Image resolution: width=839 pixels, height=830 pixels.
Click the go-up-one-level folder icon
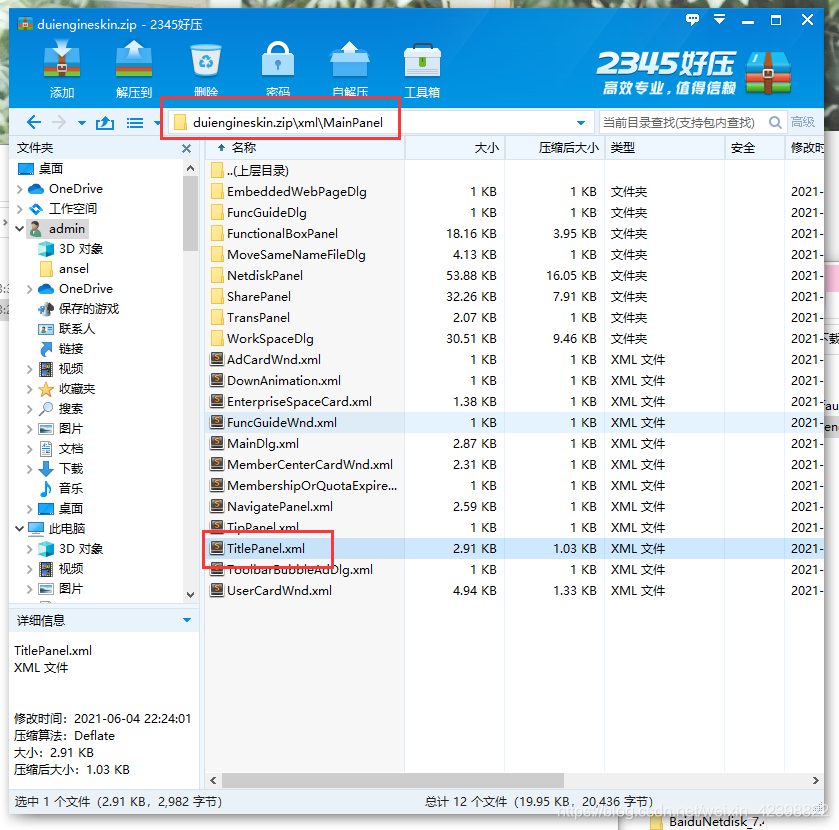click(105, 123)
